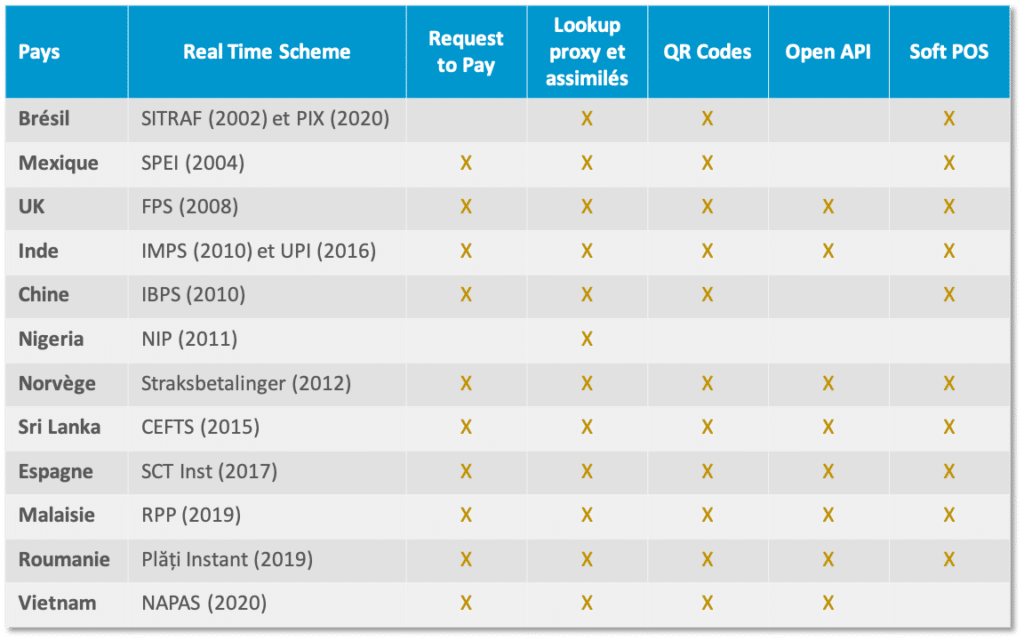Click the Open API X for UK

coord(828,206)
